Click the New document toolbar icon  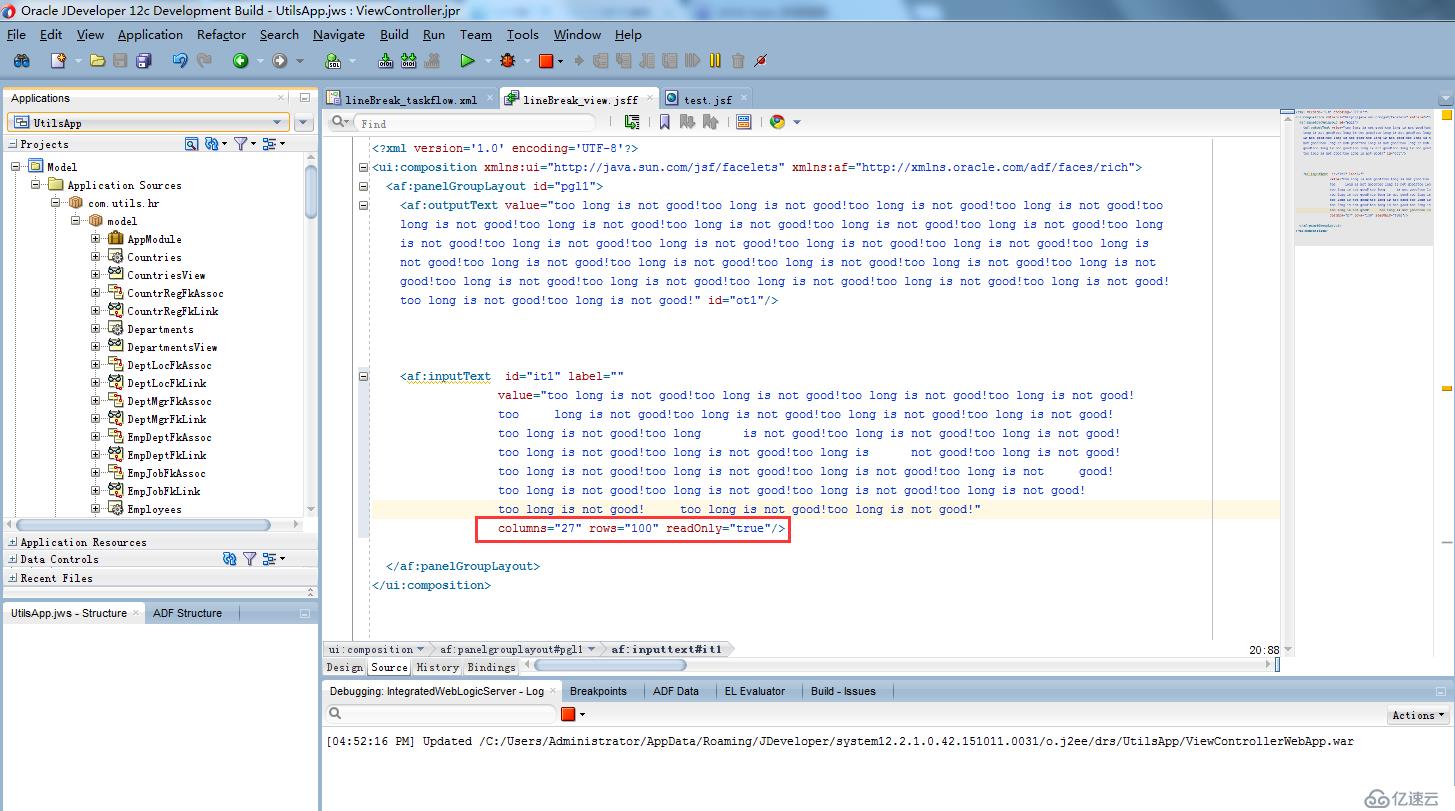pyautogui.click(x=58, y=61)
